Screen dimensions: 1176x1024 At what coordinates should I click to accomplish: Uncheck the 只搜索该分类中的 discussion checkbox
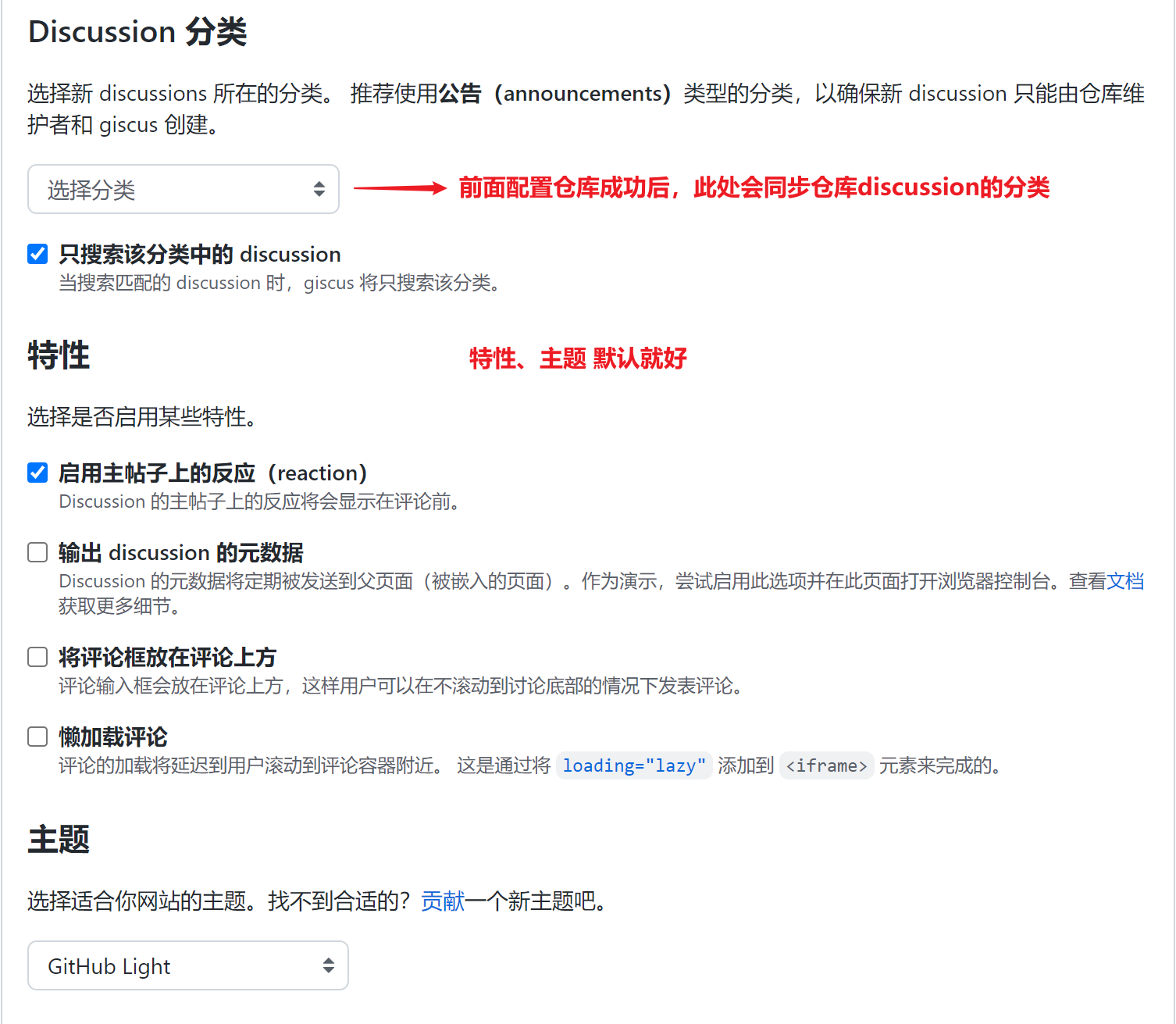(37, 254)
